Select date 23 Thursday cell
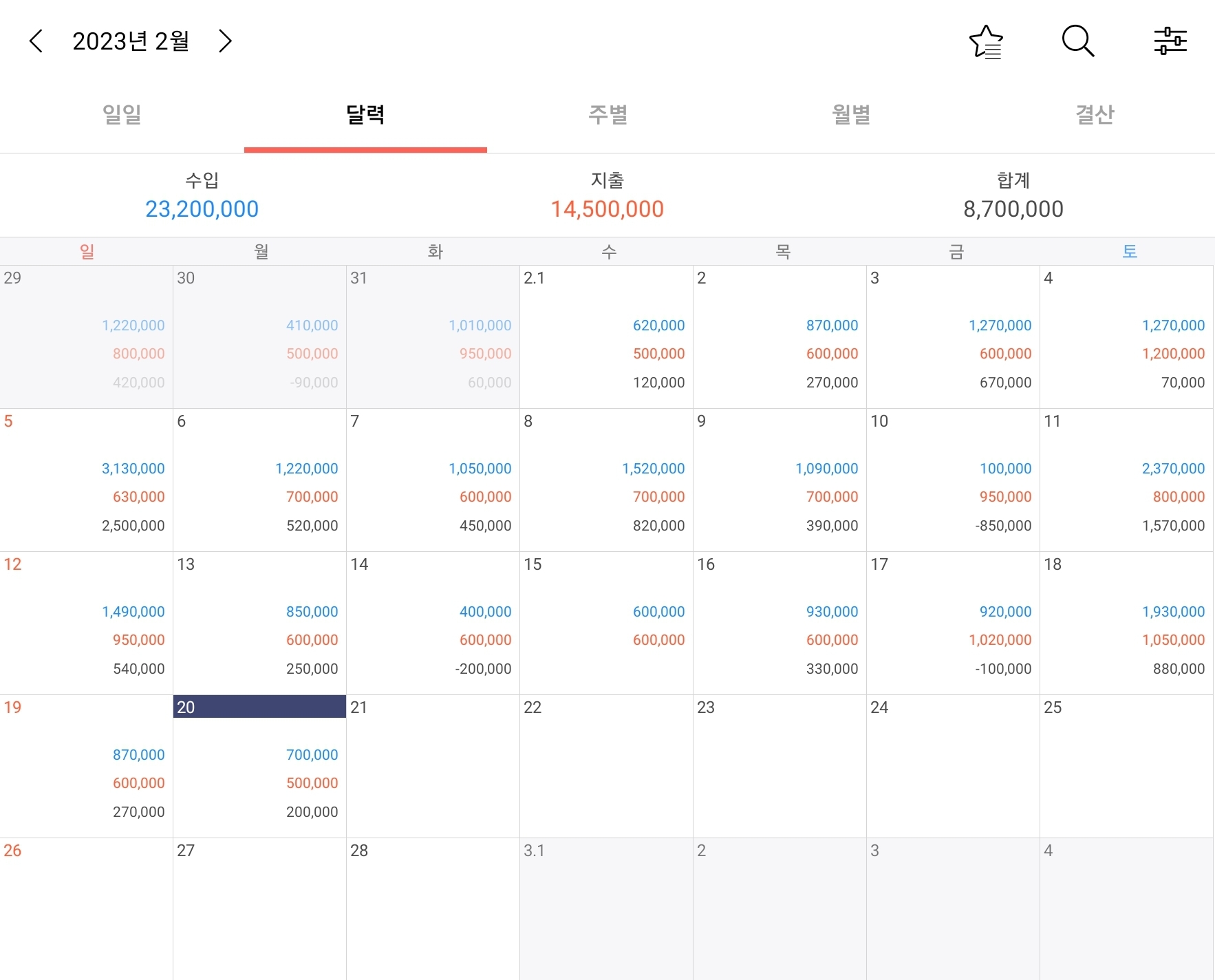The height and width of the screenshot is (980, 1215). 779,767
